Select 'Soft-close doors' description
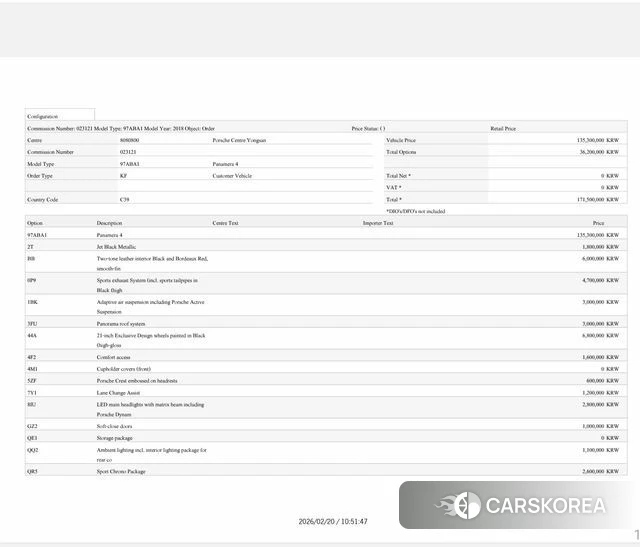640x547 pixels. pyautogui.click(x=114, y=426)
